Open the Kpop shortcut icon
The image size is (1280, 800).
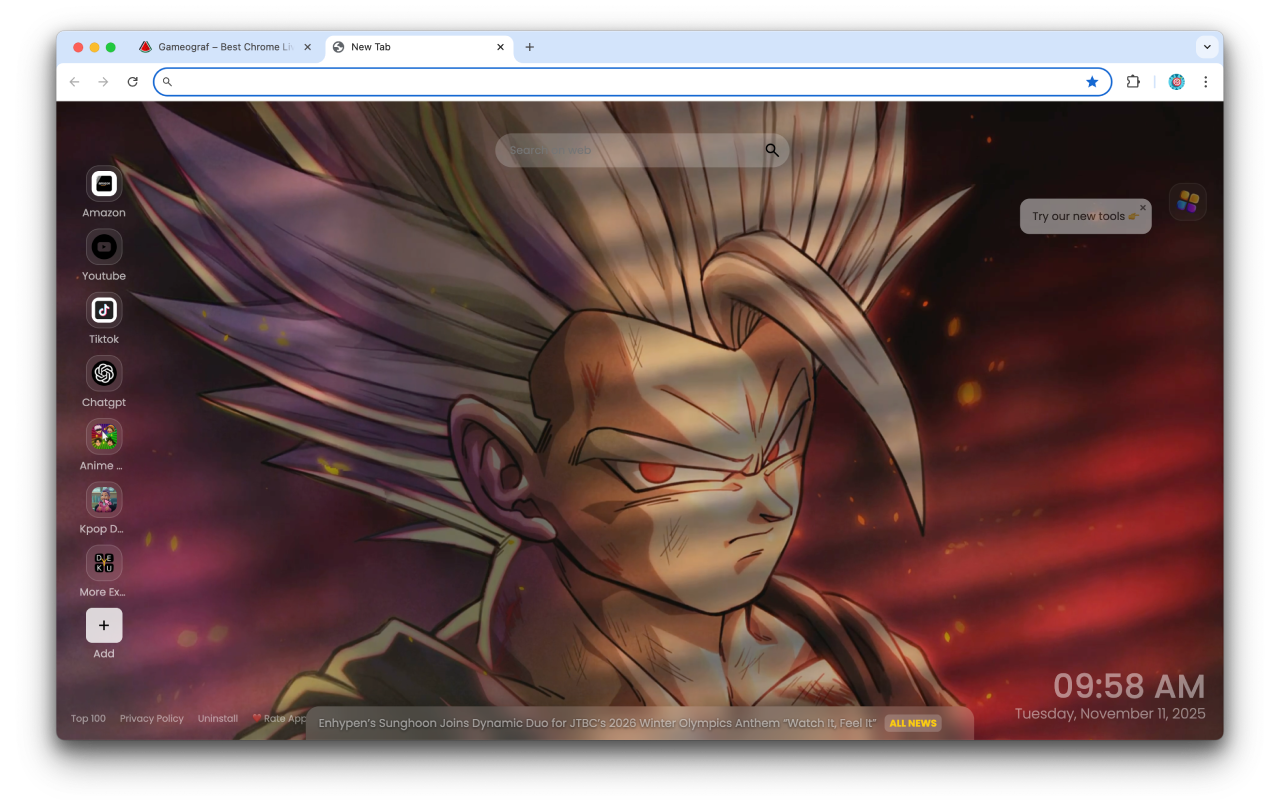[104, 500]
